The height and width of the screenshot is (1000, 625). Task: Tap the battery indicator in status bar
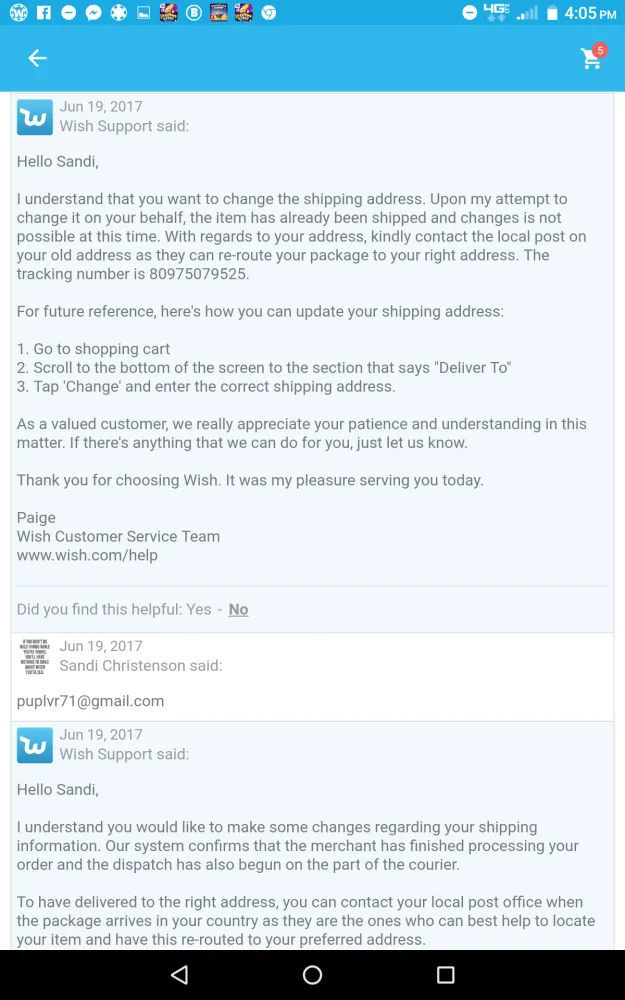point(552,13)
